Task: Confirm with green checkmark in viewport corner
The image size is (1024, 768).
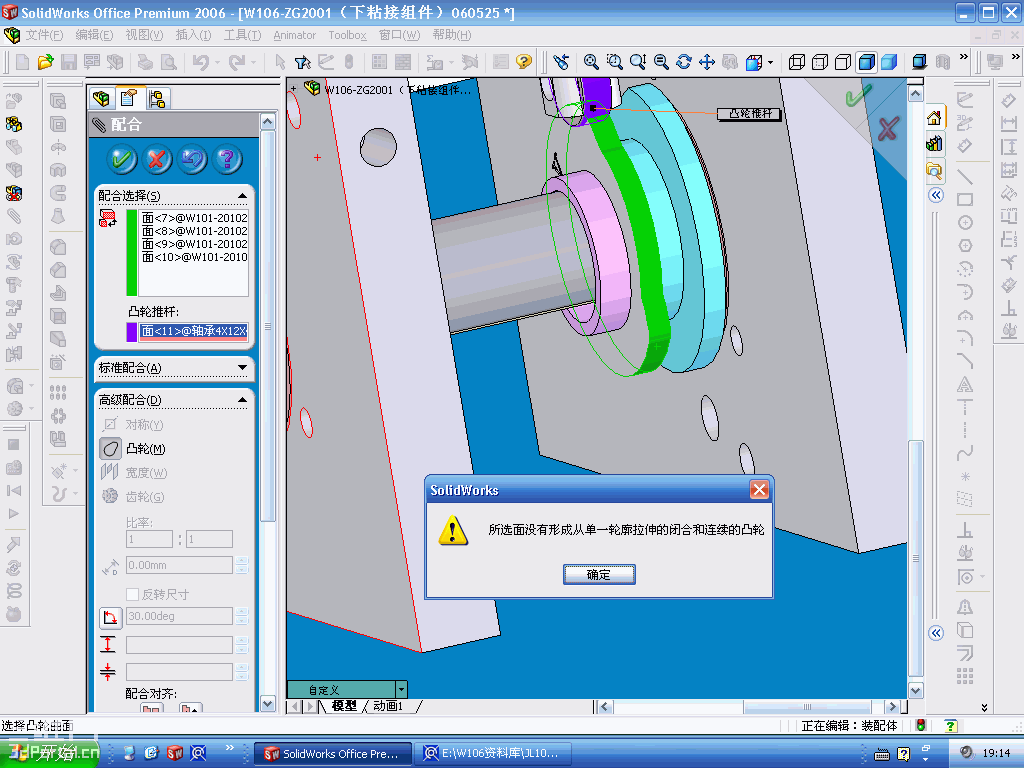Action: [x=857, y=97]
